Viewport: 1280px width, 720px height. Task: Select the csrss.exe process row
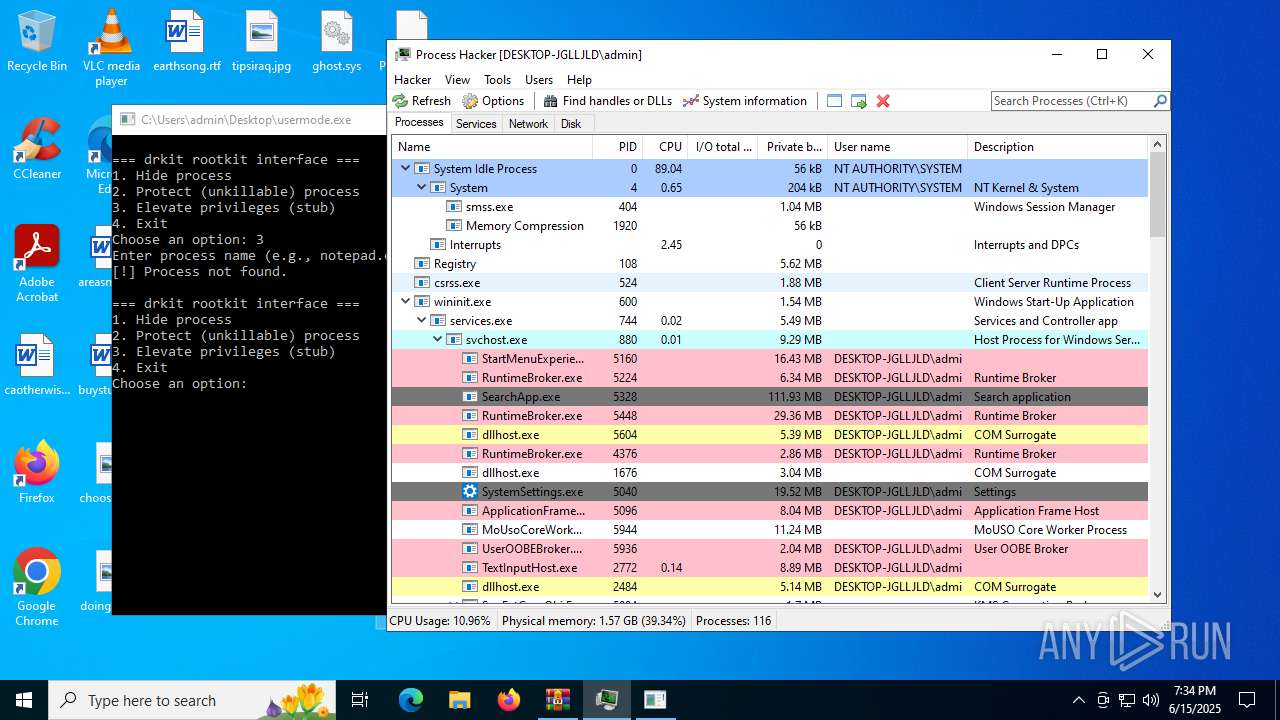pyautogui.click(x=770, y=283)
